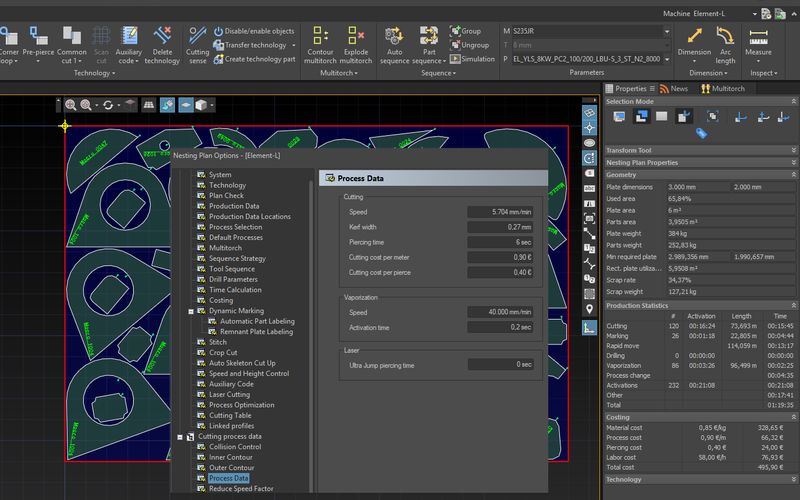Select Costing in the options tree
The height and width of the screenshot is (500, 800).
coord(221,301)
